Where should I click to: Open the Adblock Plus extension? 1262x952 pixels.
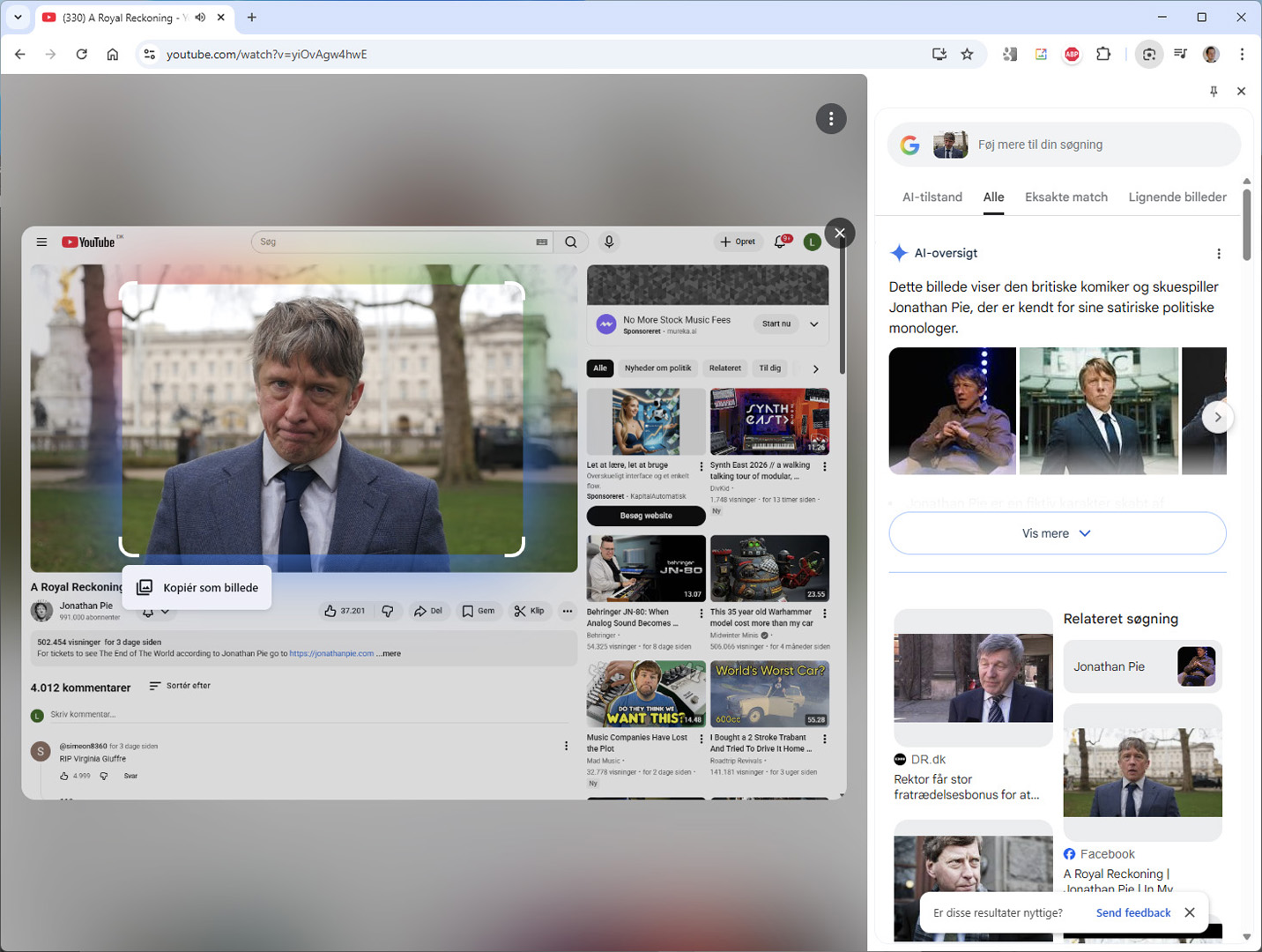pyautogui.click(x=1072, y=54)
